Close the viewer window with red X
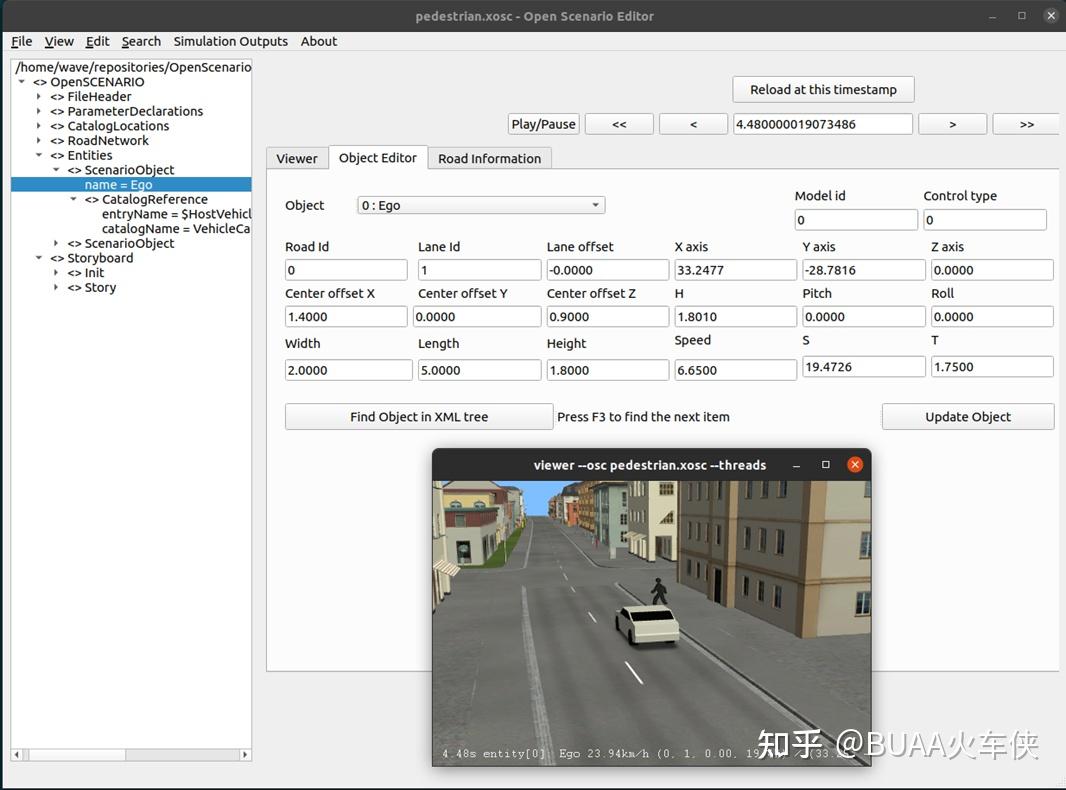The image size is (1066, 790). (855, 465)
